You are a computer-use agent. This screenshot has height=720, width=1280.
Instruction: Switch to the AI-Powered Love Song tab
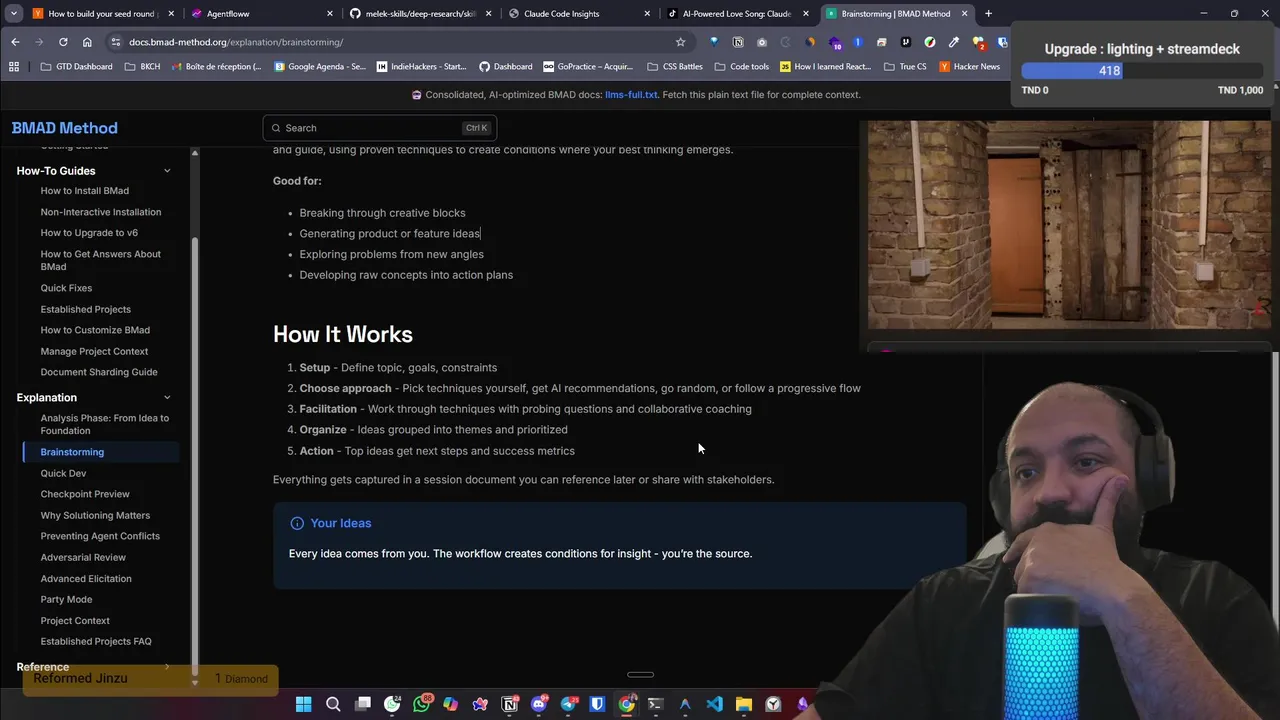737,14
